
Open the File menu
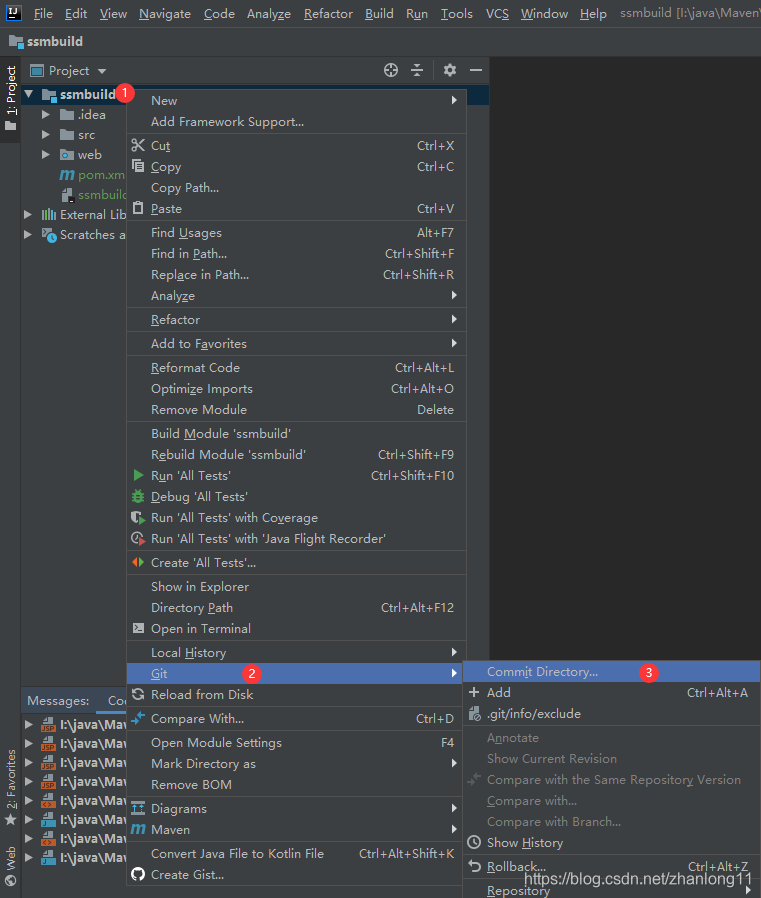click(x=43, y=13)
